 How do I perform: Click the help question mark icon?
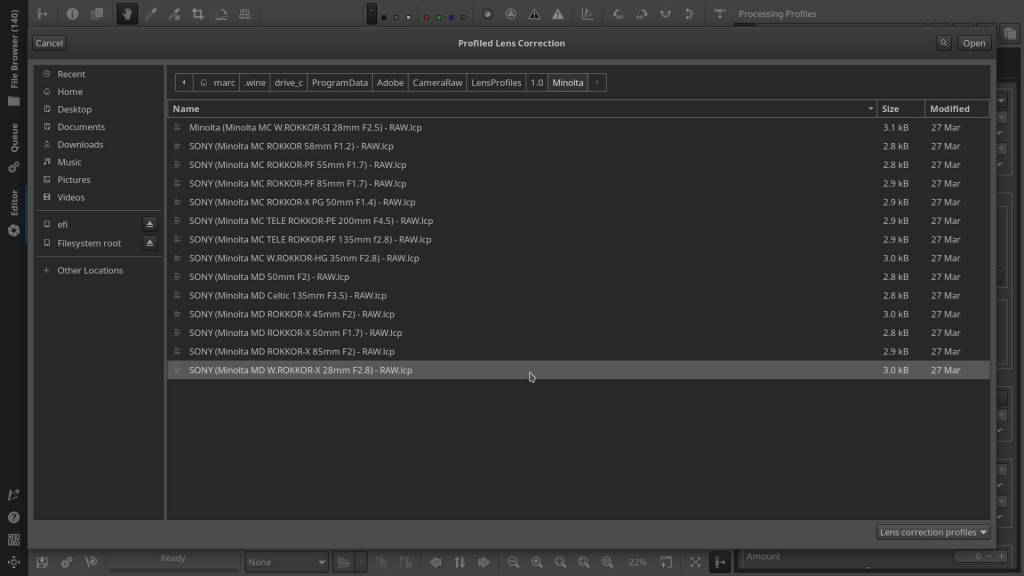click(14, 518)
